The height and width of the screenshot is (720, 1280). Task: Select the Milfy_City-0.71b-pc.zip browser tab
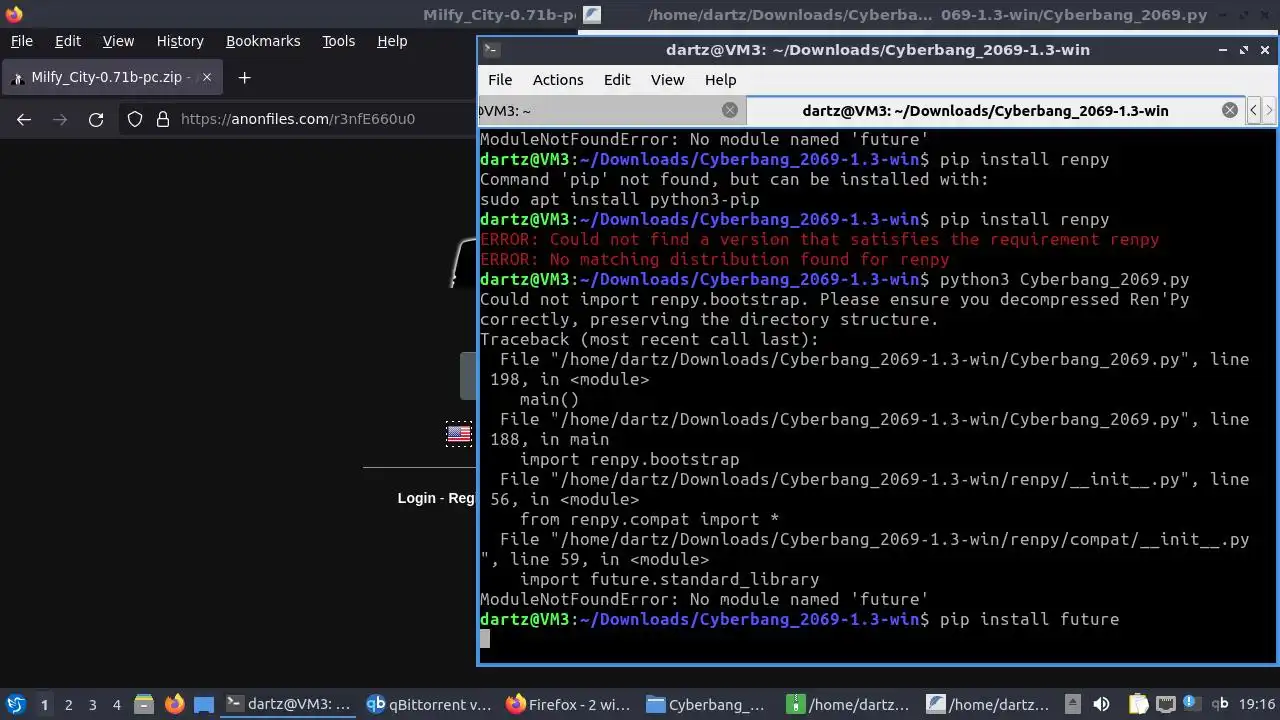pos(110,77)
